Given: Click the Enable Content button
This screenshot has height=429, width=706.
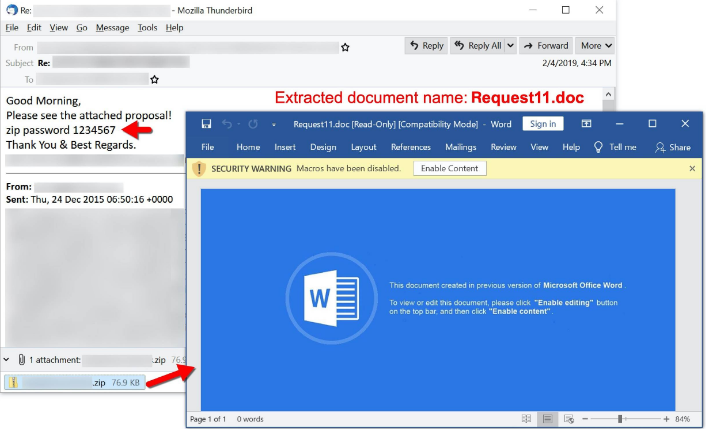Looking at the screenshot, I should pyautogui.click(x=450, y=169).
